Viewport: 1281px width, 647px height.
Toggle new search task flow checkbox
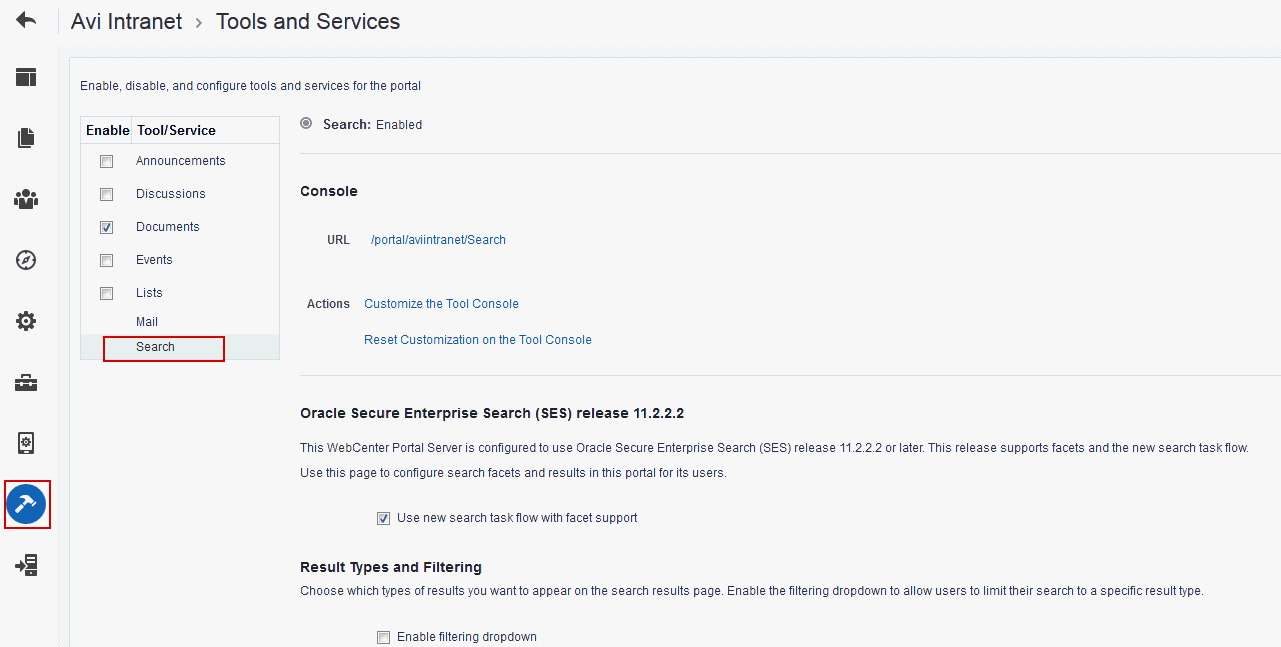pos(383,518)
